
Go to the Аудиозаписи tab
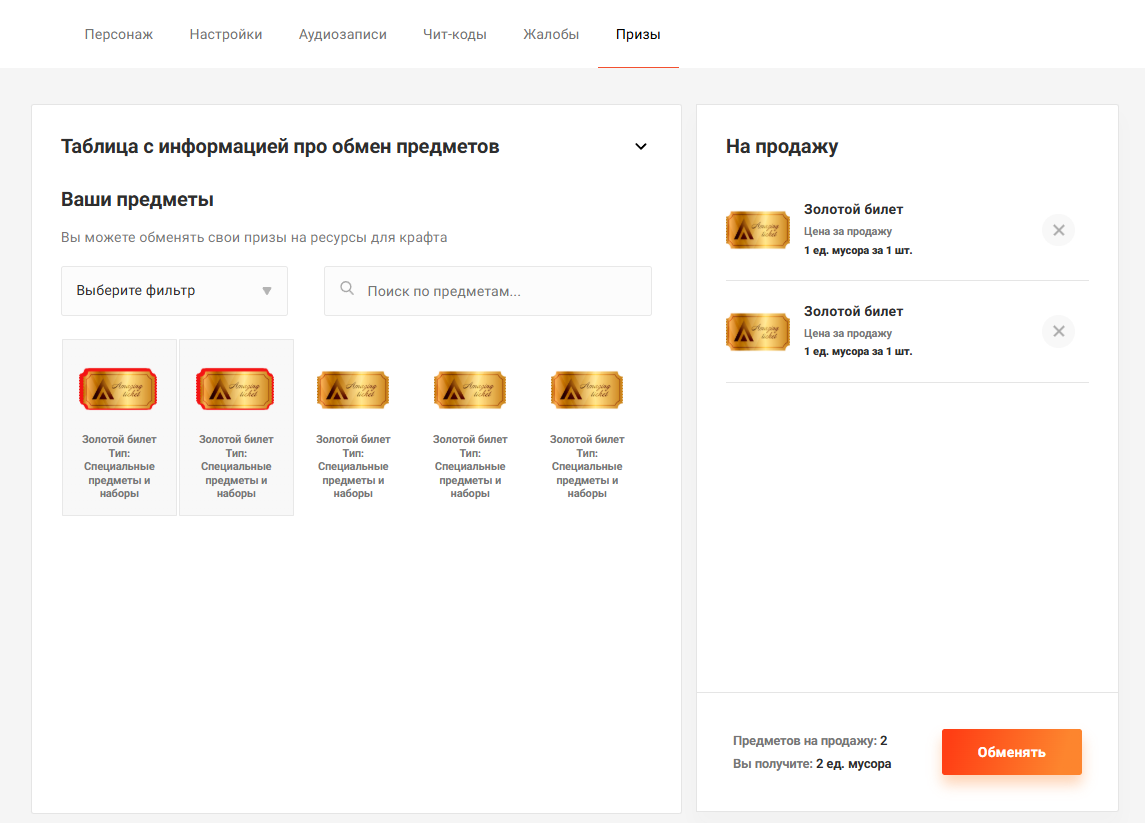point(342,35)
